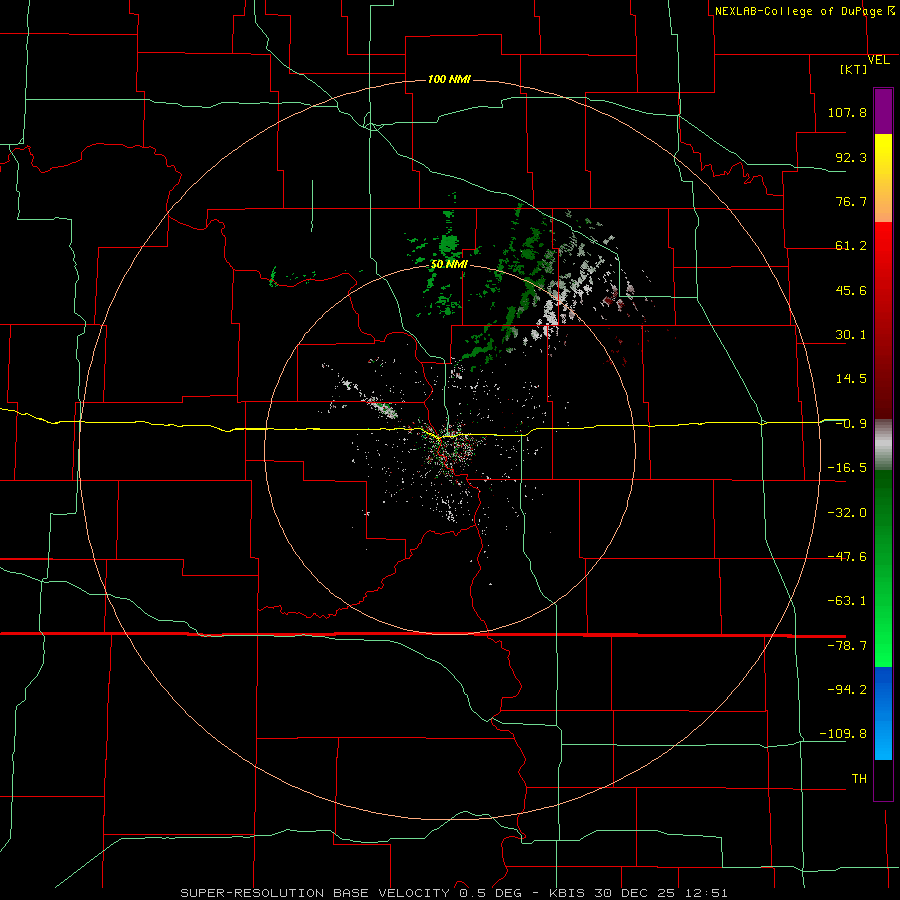Select the blue segment of the velocity scale
900x900 pixels.
tap(883, 713)
